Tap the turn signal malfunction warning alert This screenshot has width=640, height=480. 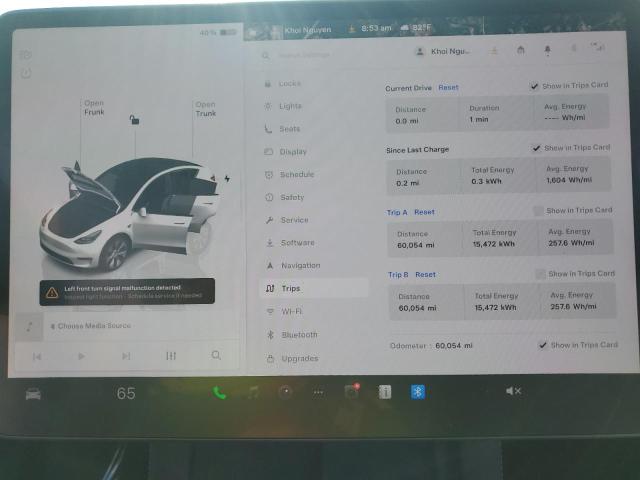click(x=127, y=291)
